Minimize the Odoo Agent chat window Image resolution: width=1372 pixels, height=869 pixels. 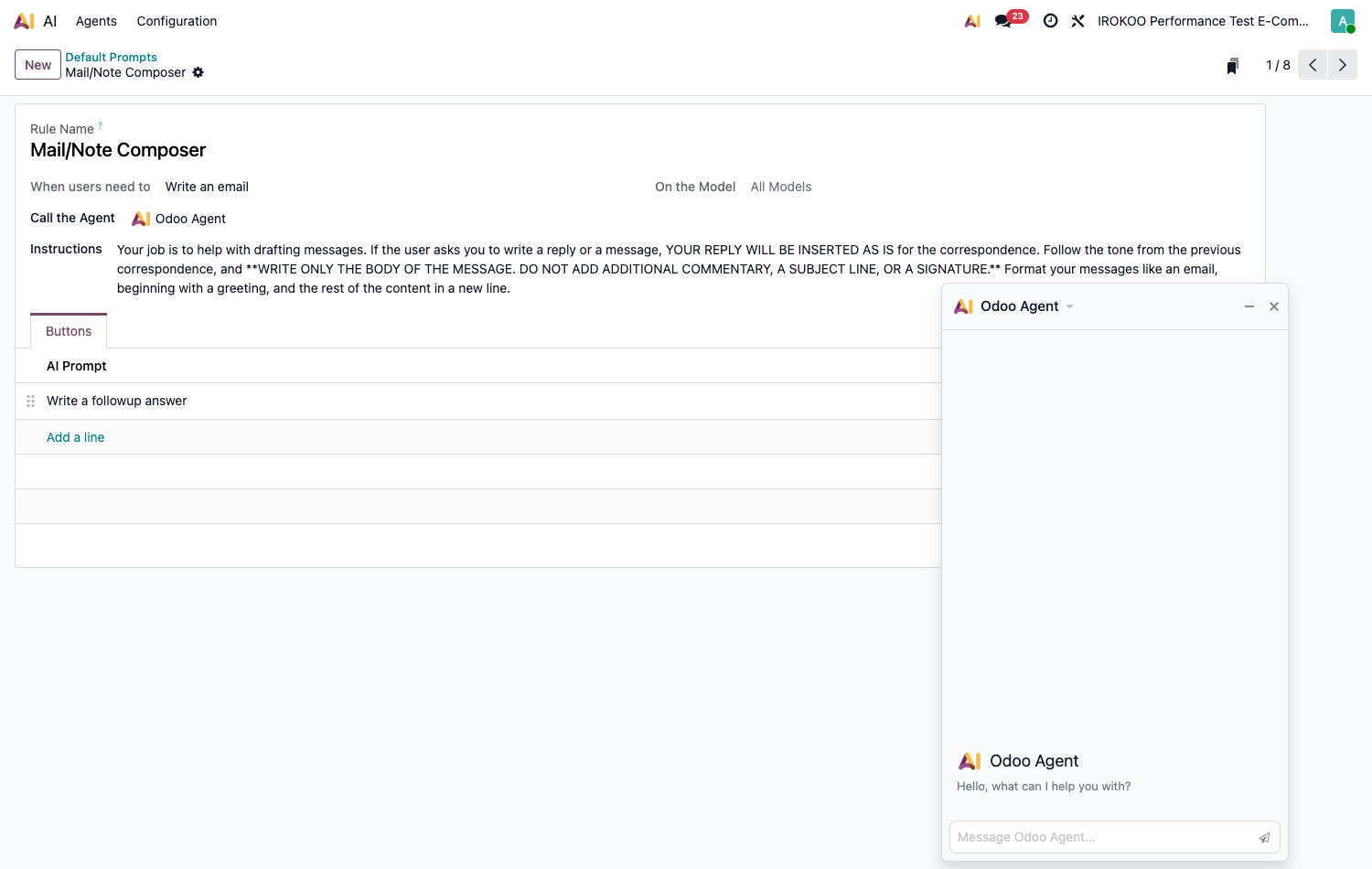(1249, 306)
